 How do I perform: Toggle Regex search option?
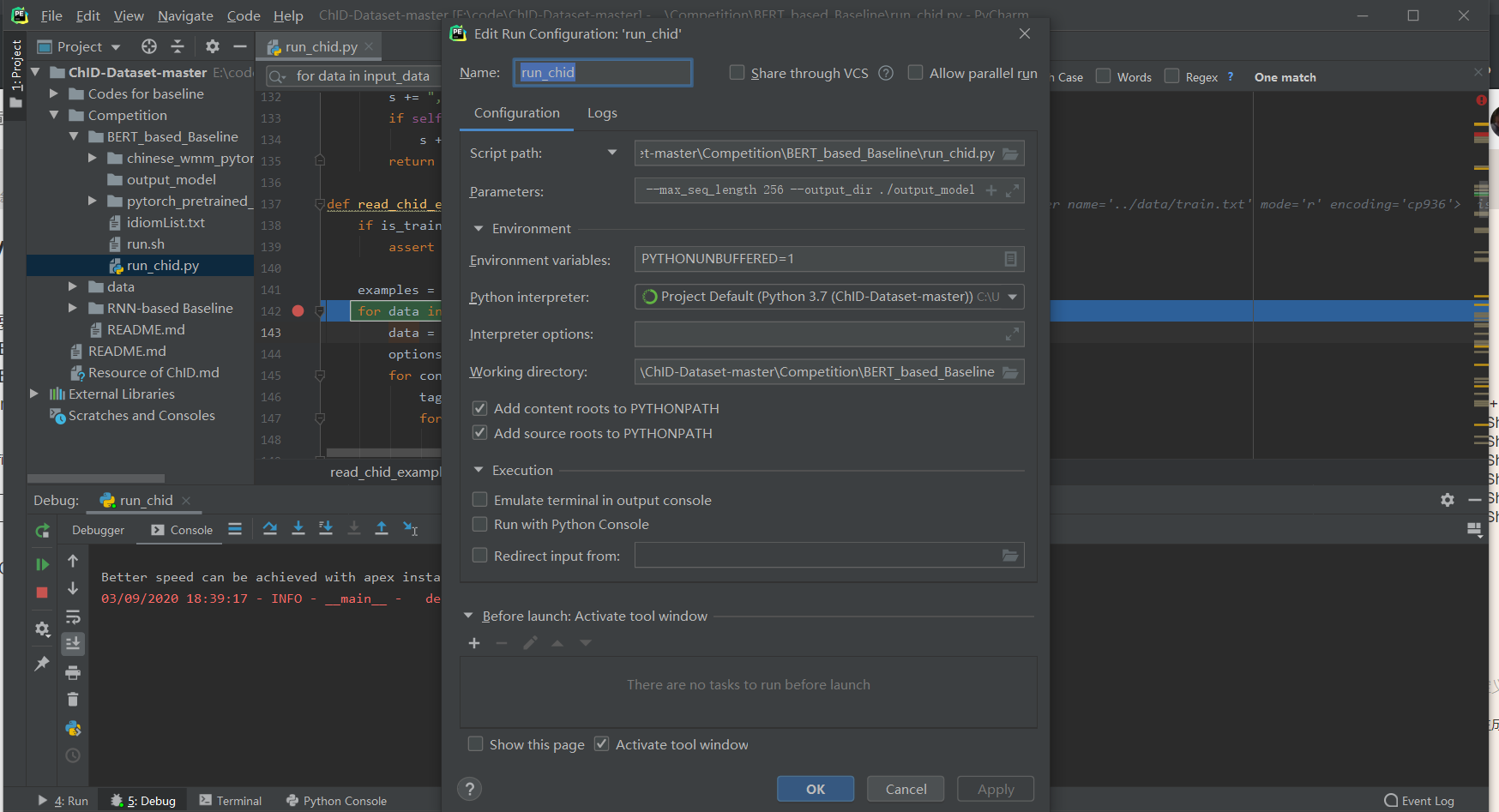coord(1171,76)
